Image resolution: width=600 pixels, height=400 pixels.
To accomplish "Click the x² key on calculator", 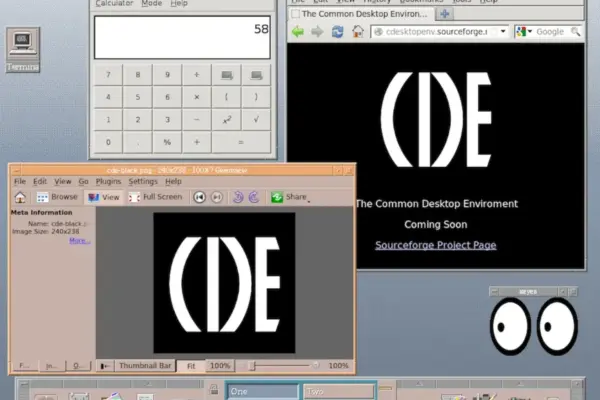I will (x=227, y=120).
